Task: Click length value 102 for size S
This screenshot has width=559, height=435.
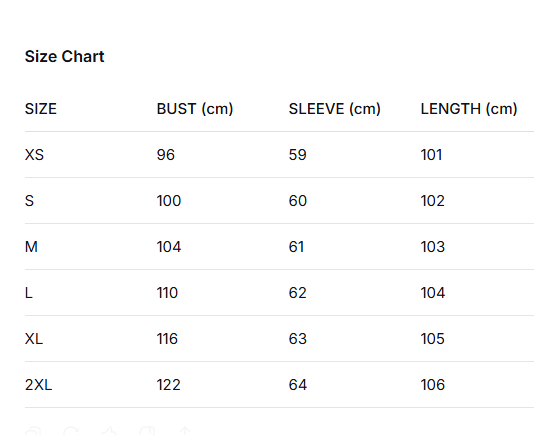Action: pyautogui.click(x=432, y=201)
